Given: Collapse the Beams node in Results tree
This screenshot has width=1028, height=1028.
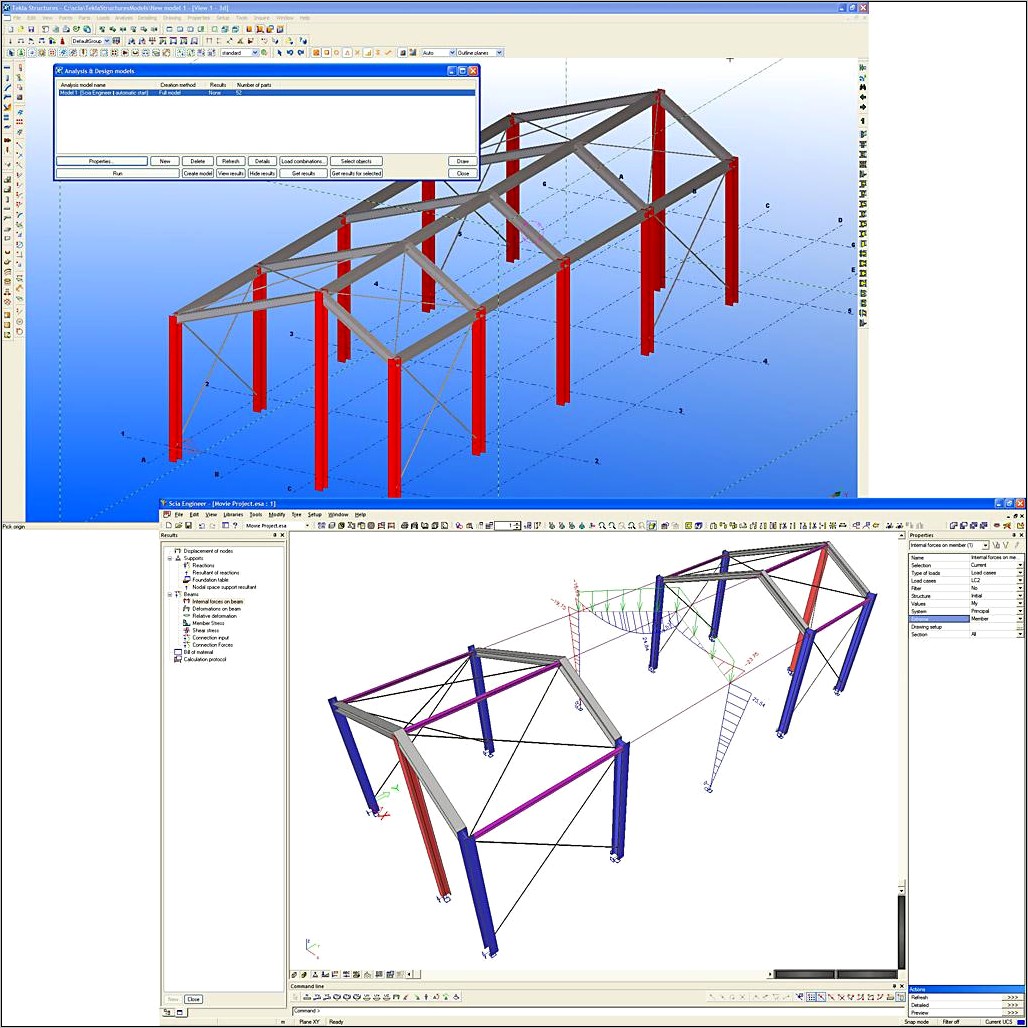Looking at the screenshot, I should (x=170, y=595).
